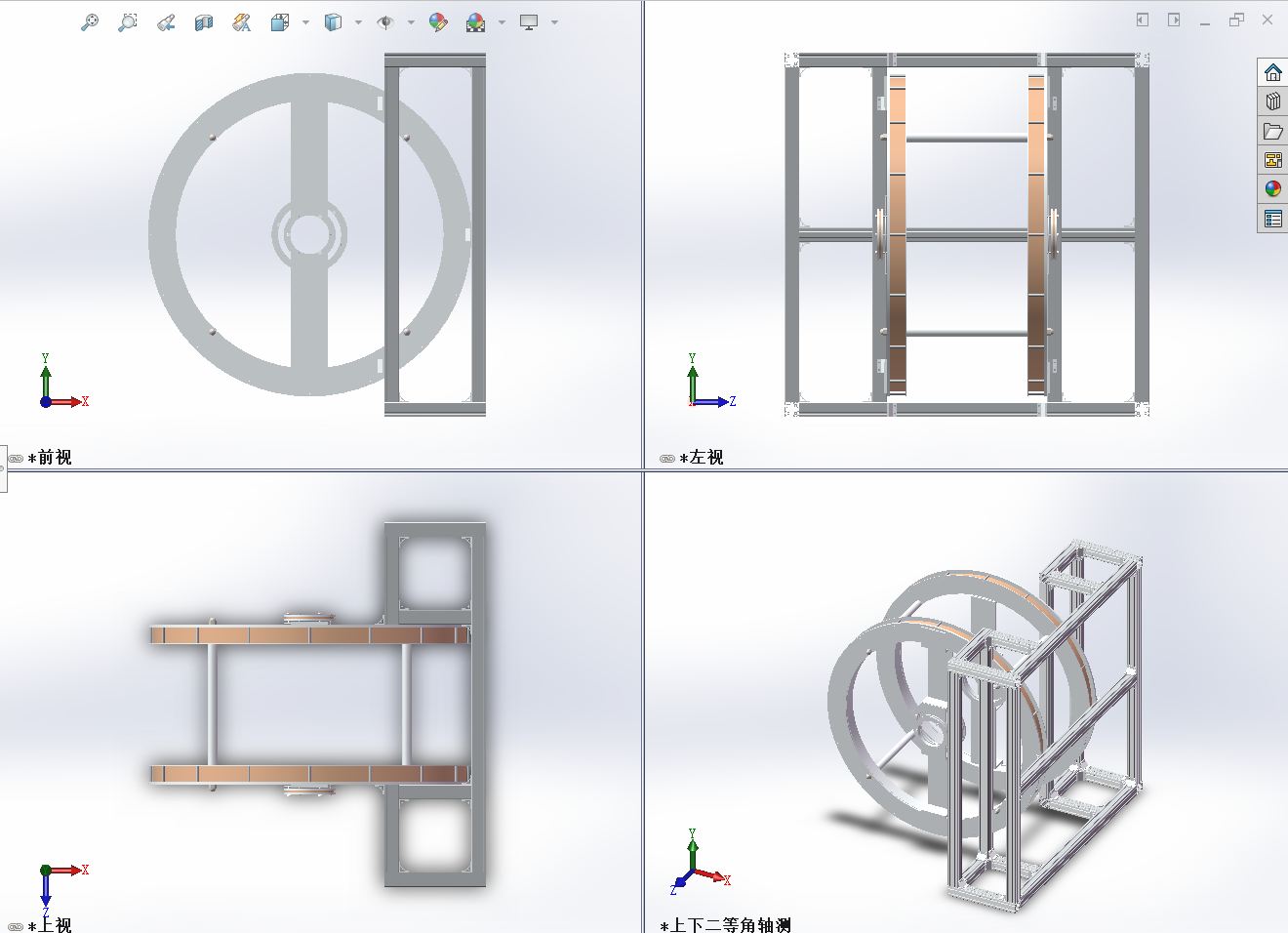
Task: Open the SolidWorks Resources home tab
Action: [x=1272, y=73]
